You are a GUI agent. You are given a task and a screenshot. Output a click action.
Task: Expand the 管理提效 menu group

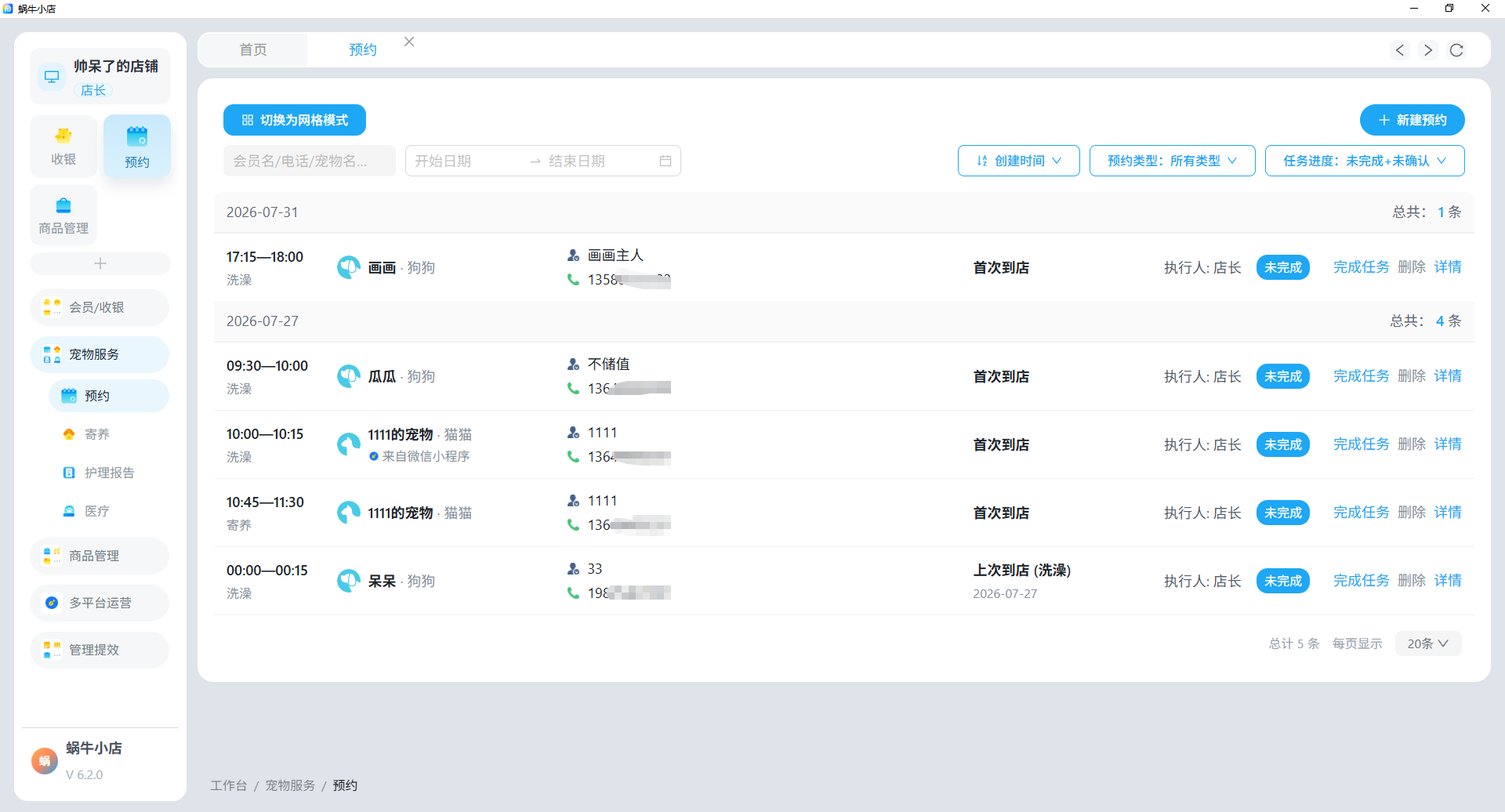100,650
